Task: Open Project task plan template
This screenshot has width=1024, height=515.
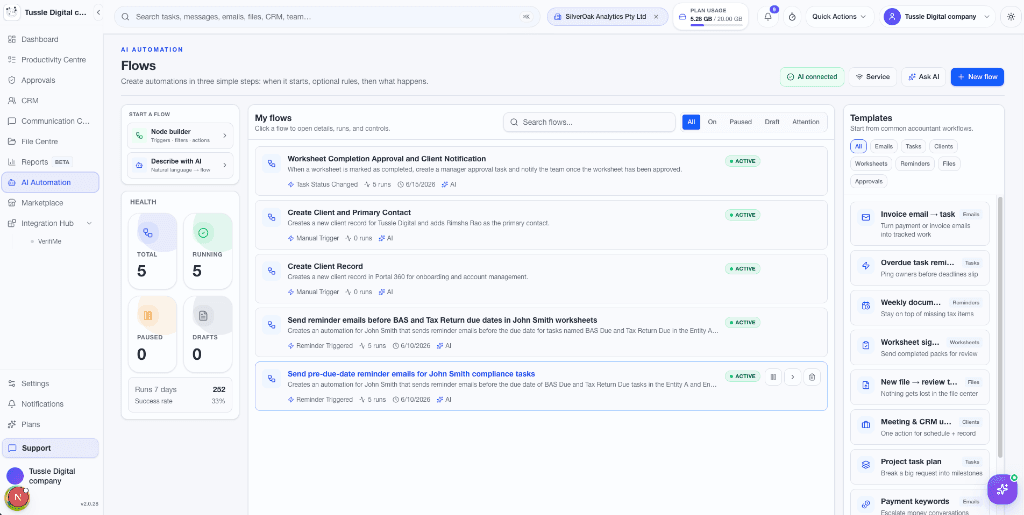Action: [920, 467]
